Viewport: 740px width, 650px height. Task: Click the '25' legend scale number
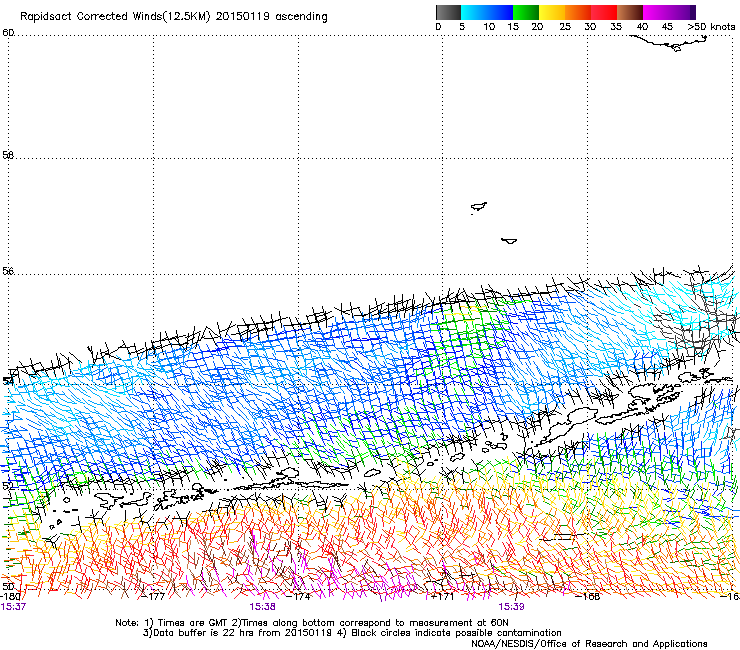[565, 27]
